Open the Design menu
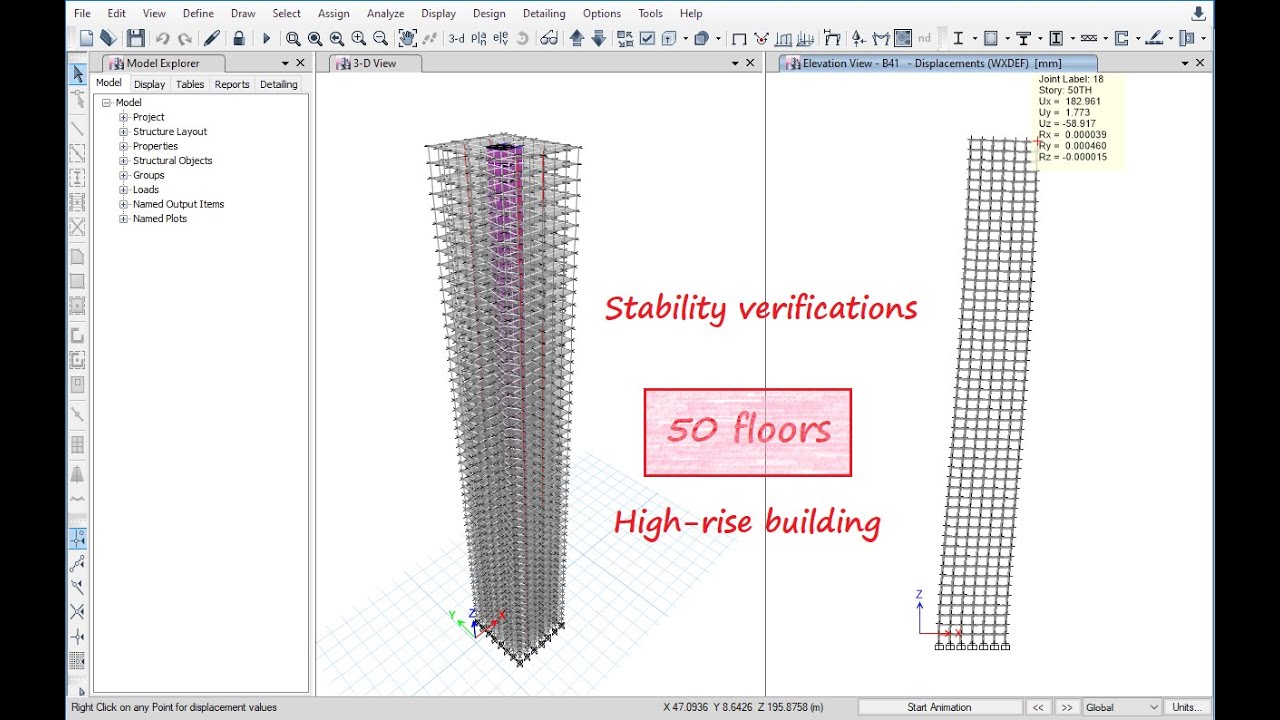This screenshot has width=1280, height=720. coord(489,13)
